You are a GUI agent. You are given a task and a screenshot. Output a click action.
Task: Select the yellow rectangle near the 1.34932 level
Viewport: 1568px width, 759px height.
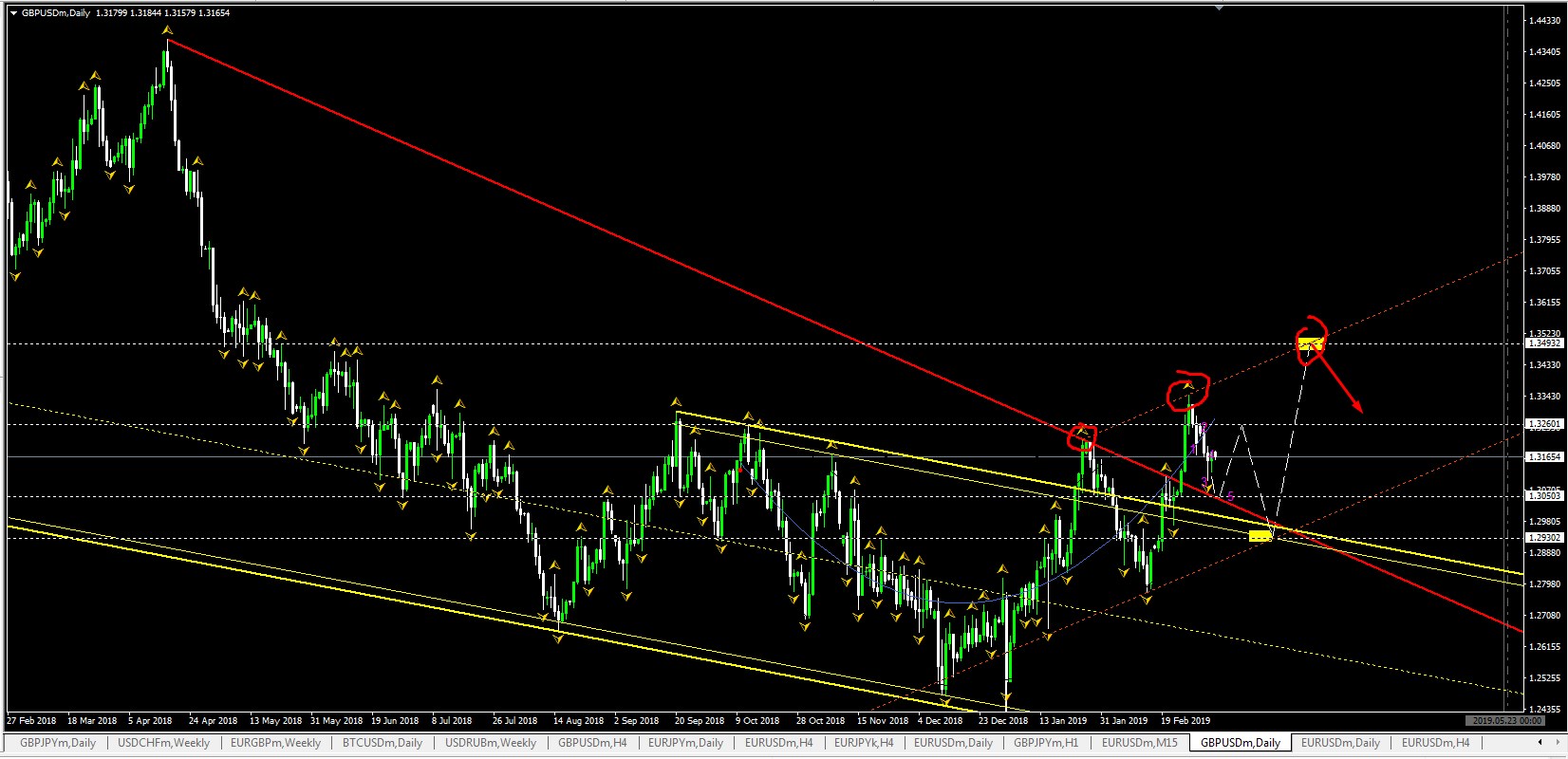(1311, 342)
